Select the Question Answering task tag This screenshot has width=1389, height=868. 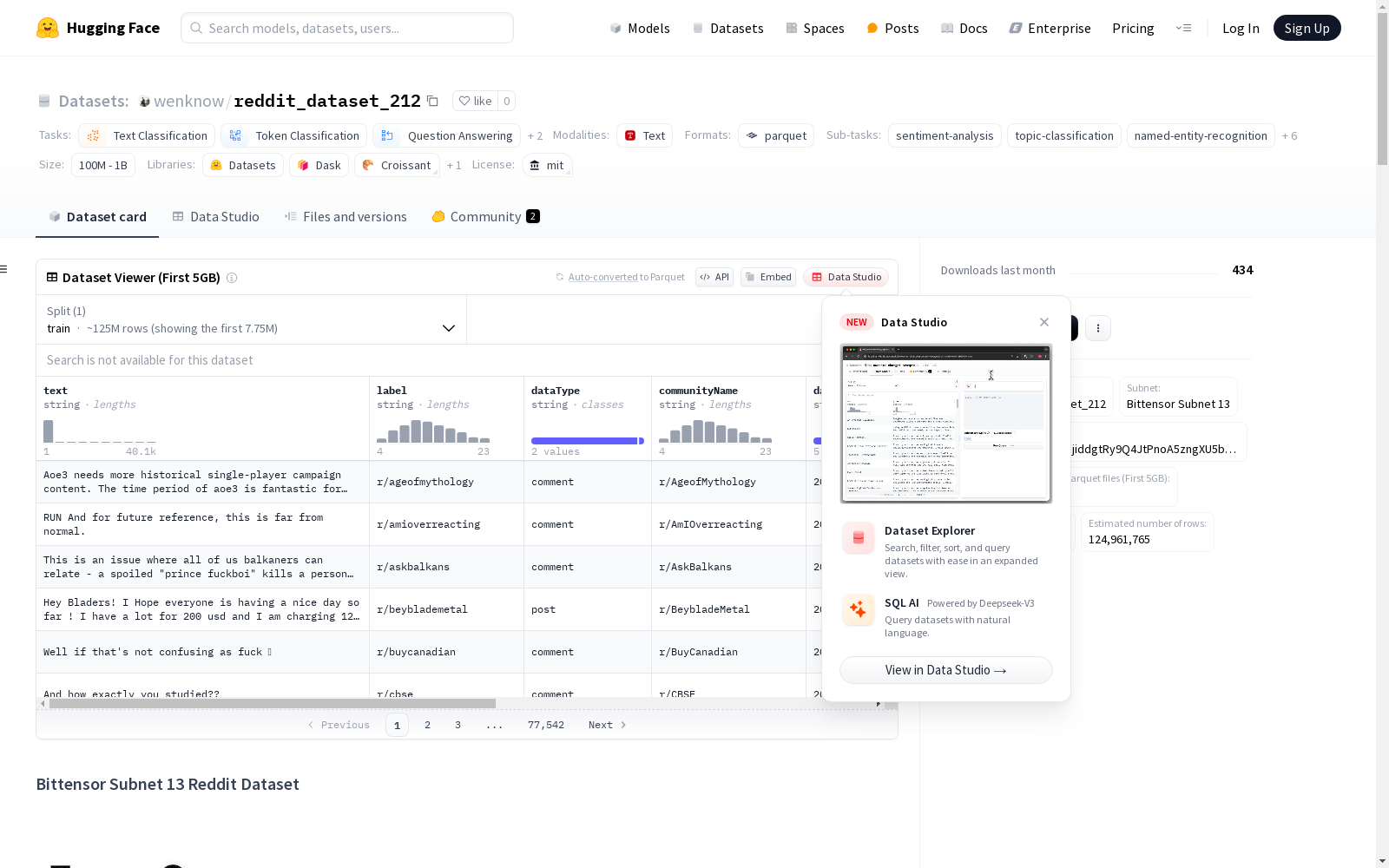pos(446,135)
